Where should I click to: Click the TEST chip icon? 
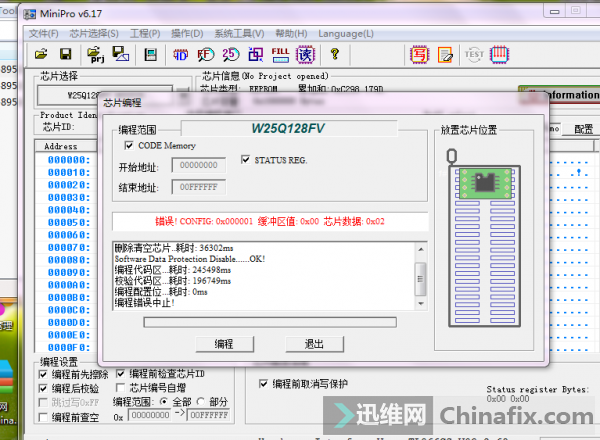point(474,54)
